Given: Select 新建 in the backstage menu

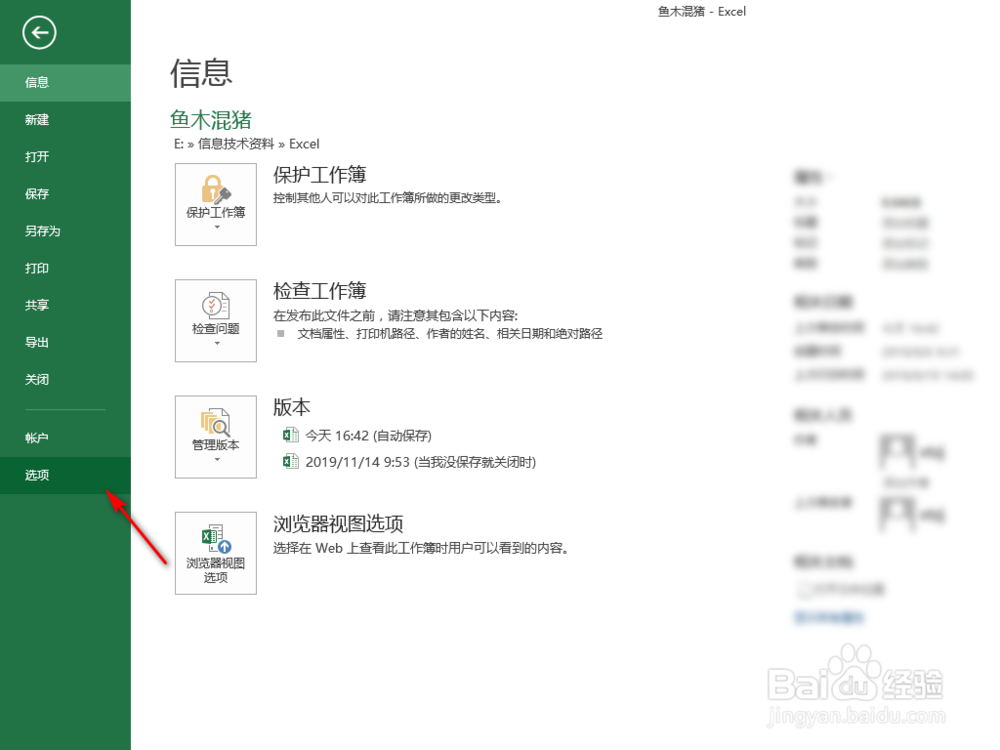Looking at the screenshot, I should (65, 119).
